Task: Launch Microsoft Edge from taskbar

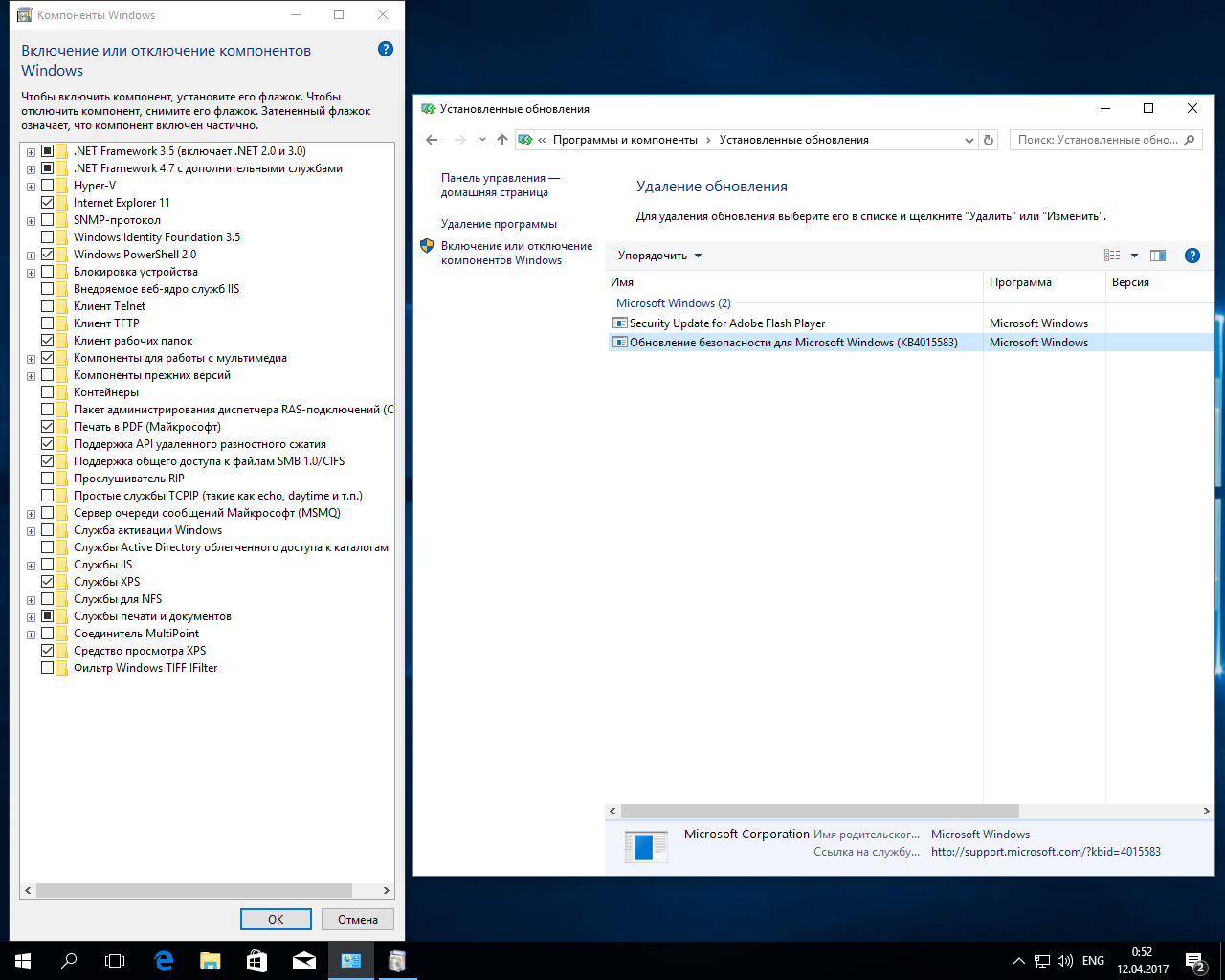Action: pyautogui.click(x=164, y=961)
